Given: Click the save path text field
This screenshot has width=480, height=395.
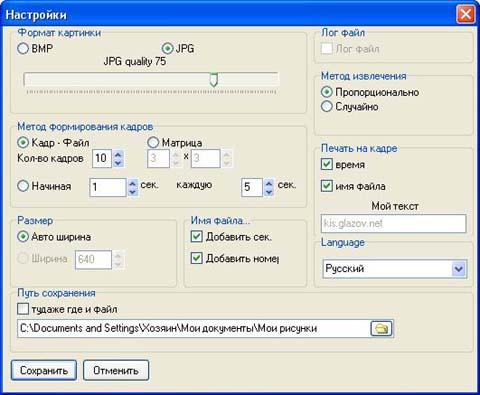Looking at the screenshot, I should [x=194, y=328].
